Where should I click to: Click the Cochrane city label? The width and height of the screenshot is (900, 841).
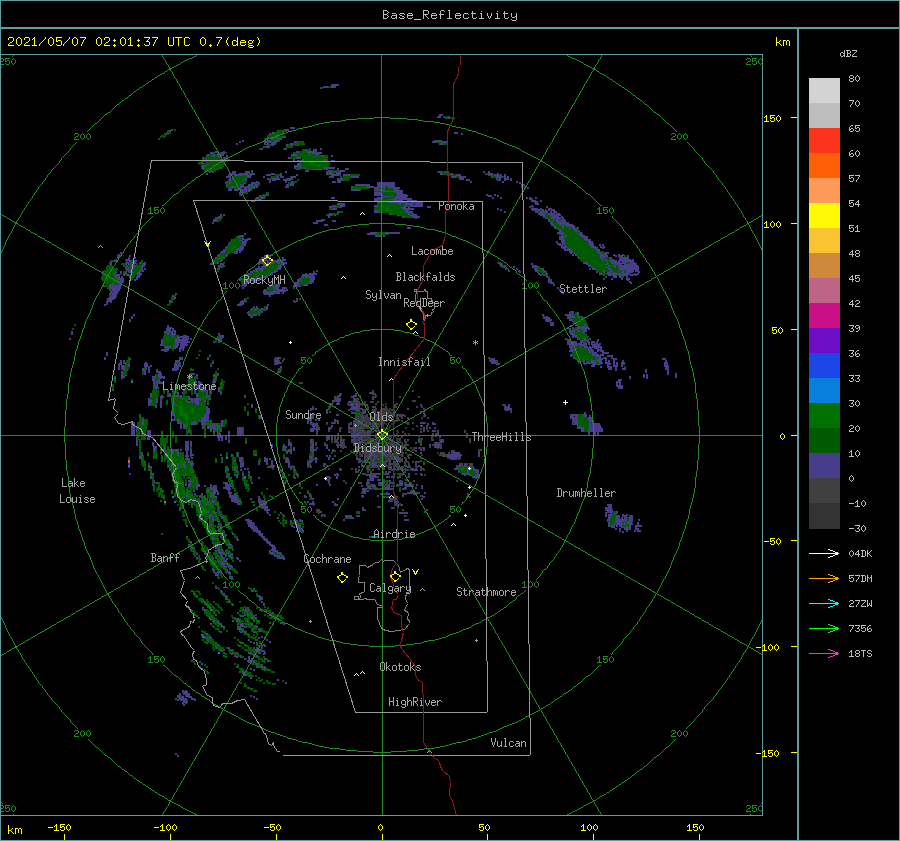327,559
